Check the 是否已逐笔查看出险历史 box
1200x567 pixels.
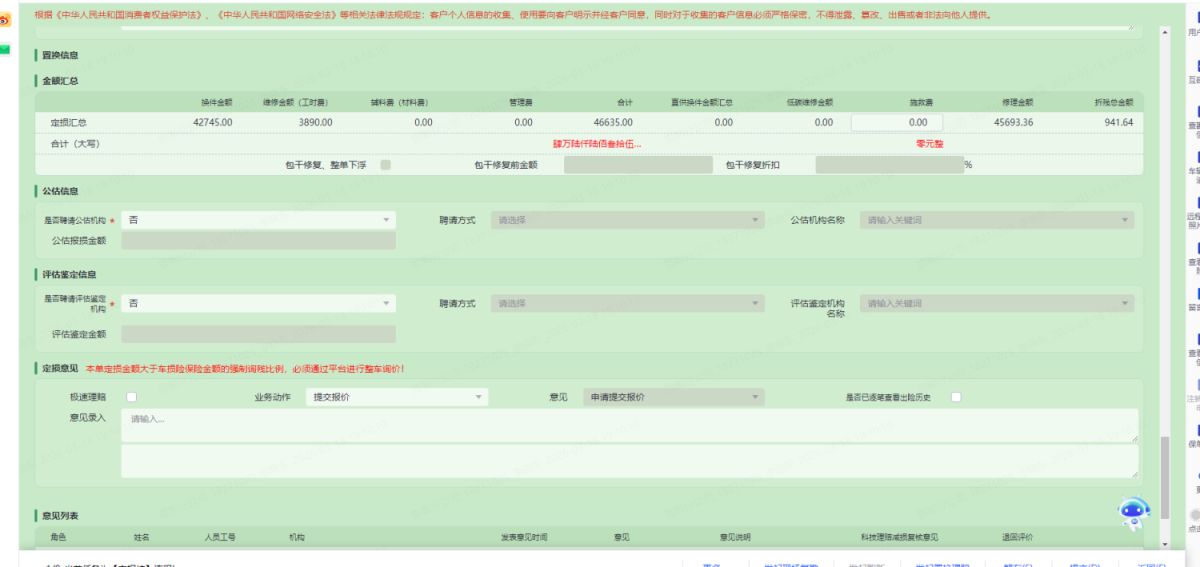[x=955, y=397]
